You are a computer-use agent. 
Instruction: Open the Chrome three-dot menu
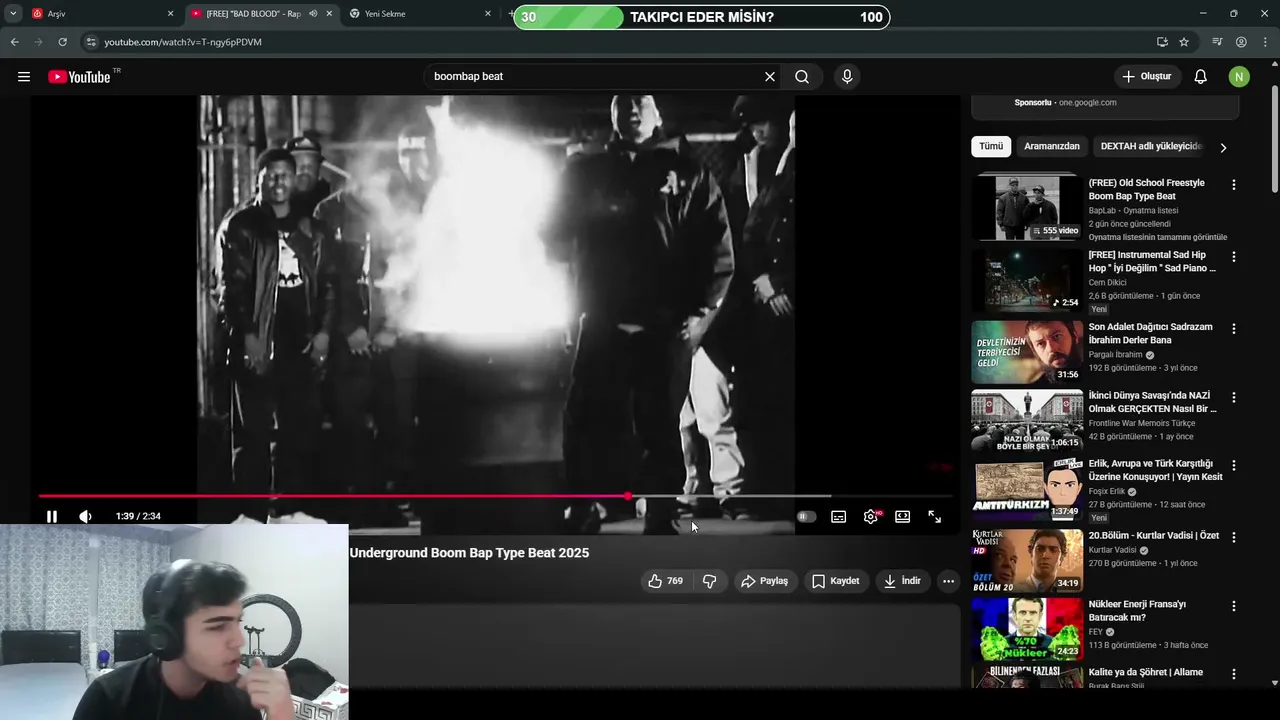click(x=1265, y=42)
